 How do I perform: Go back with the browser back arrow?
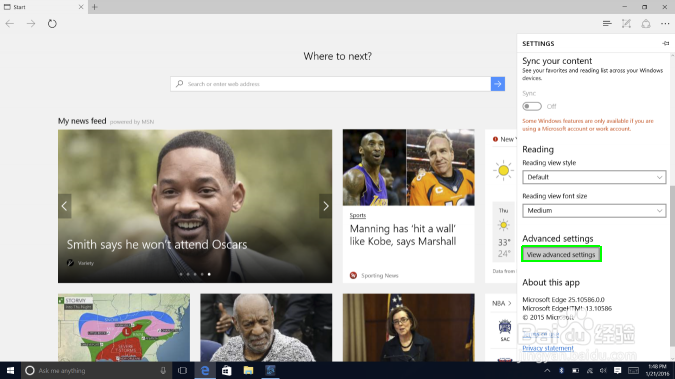tap(9, 24)
